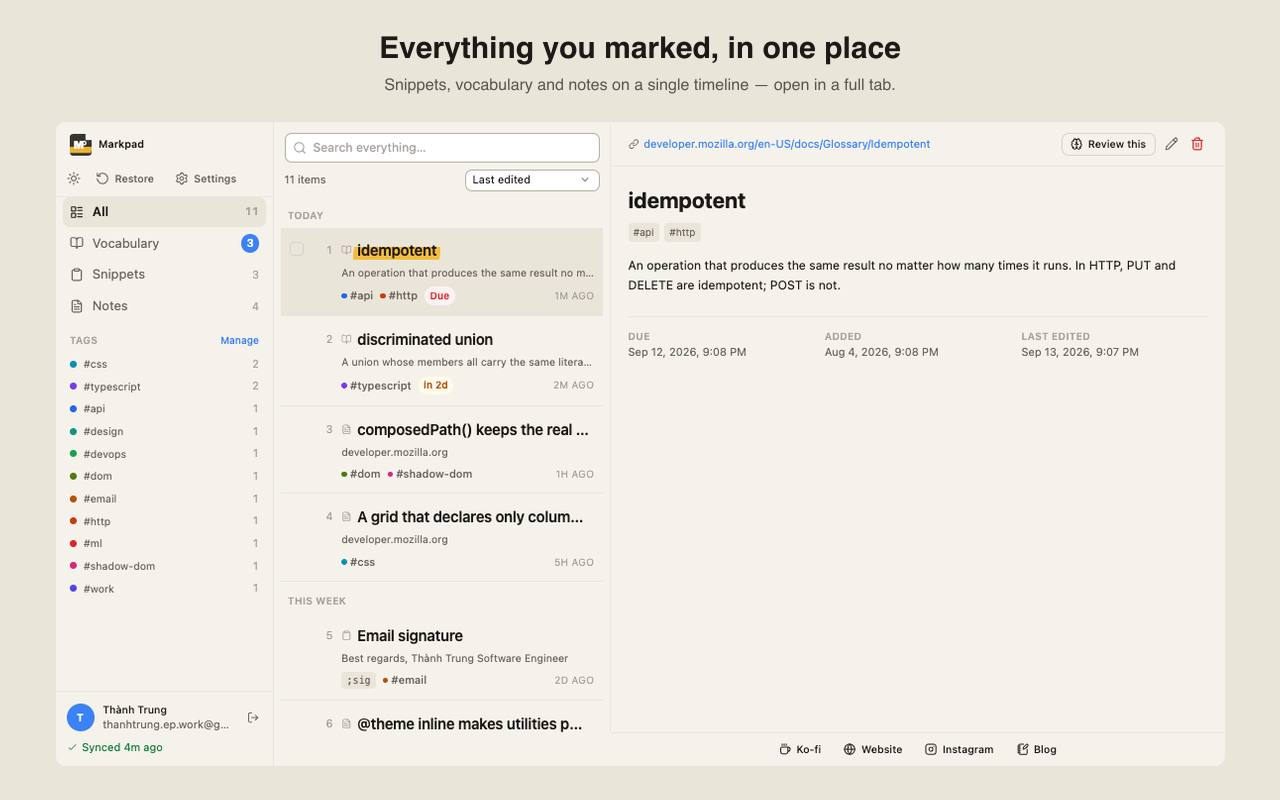Screen dimensions: 1280x800
Task: Open the composedPath() note
Action: (442, 451)
